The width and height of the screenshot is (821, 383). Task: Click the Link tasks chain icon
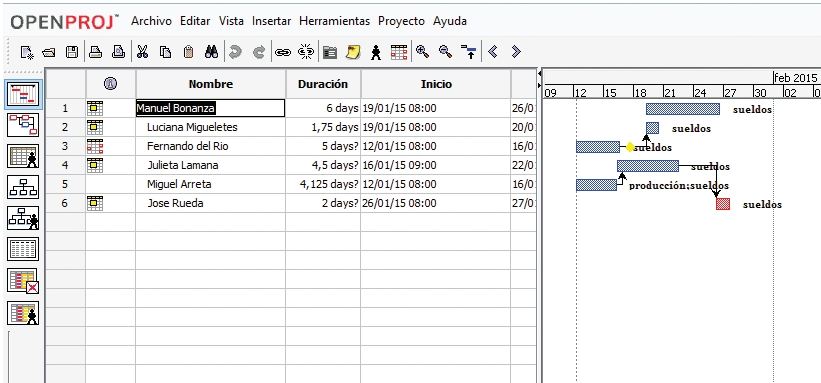click(283, 52)
